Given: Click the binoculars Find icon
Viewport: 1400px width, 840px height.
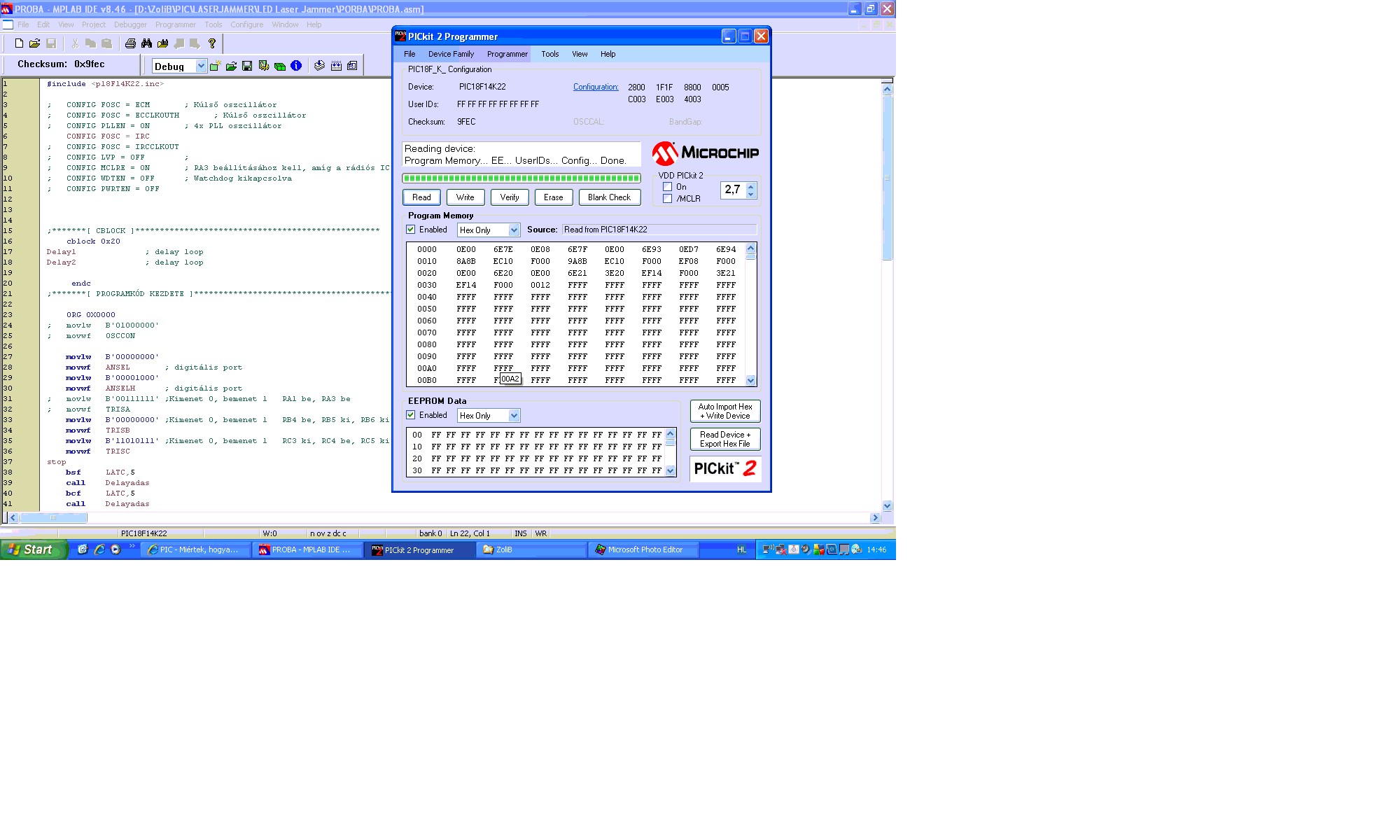Looking at the screenshot, I should [146, 43].
